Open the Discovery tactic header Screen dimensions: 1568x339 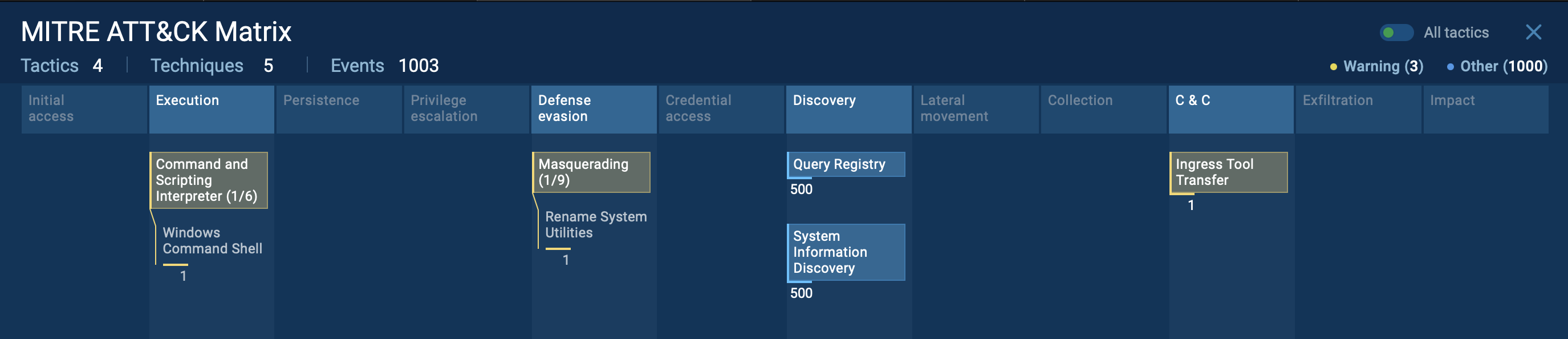pos(848,108)
